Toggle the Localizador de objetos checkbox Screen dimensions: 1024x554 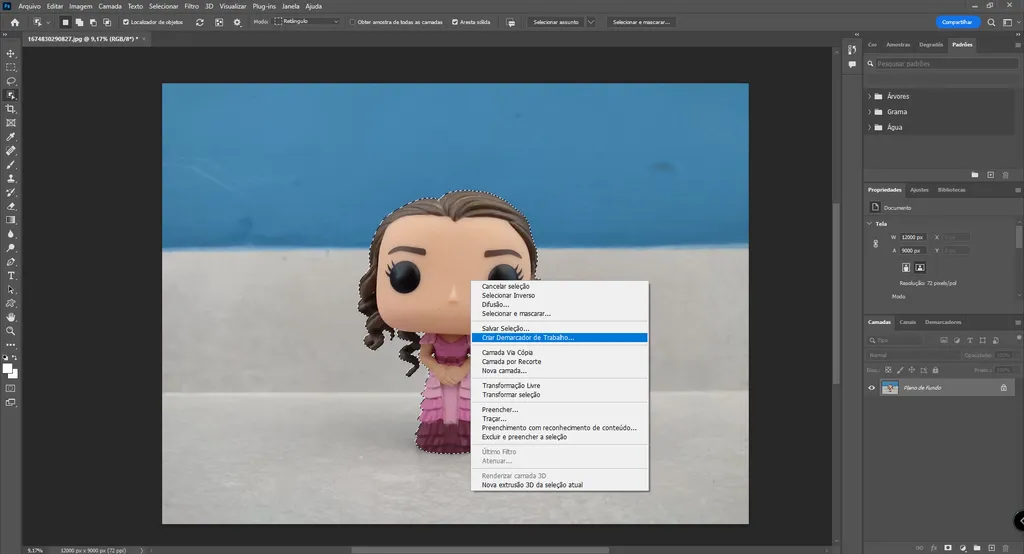[x=125, y=22]
